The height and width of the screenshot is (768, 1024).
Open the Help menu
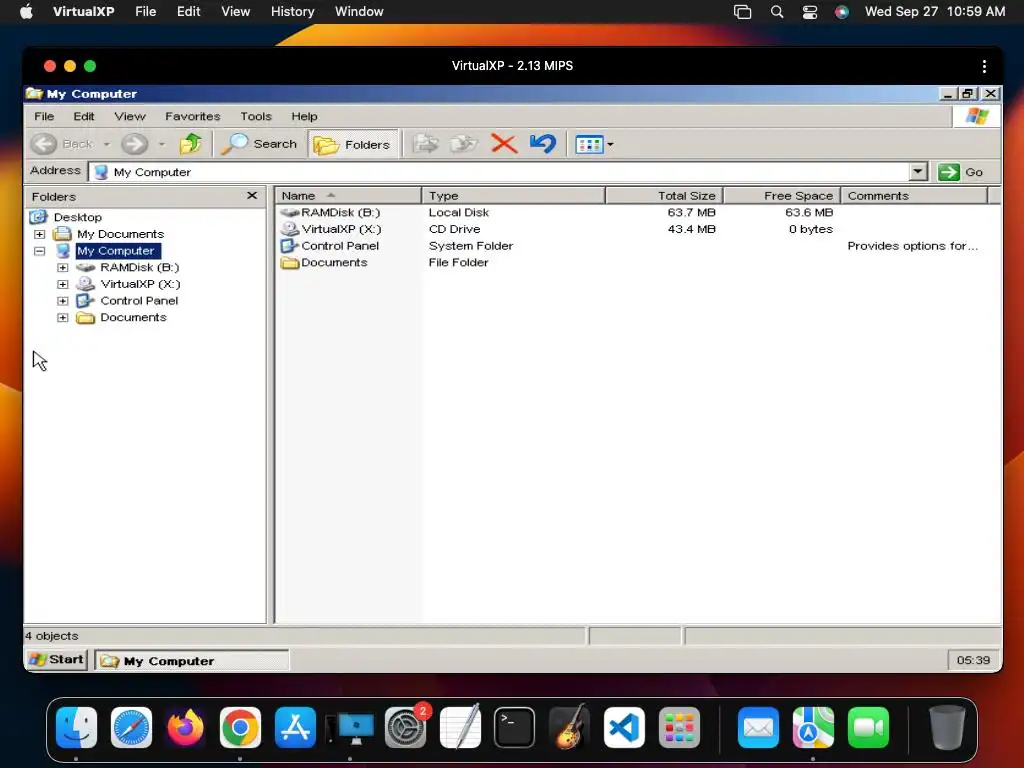(x=304, y=116)
